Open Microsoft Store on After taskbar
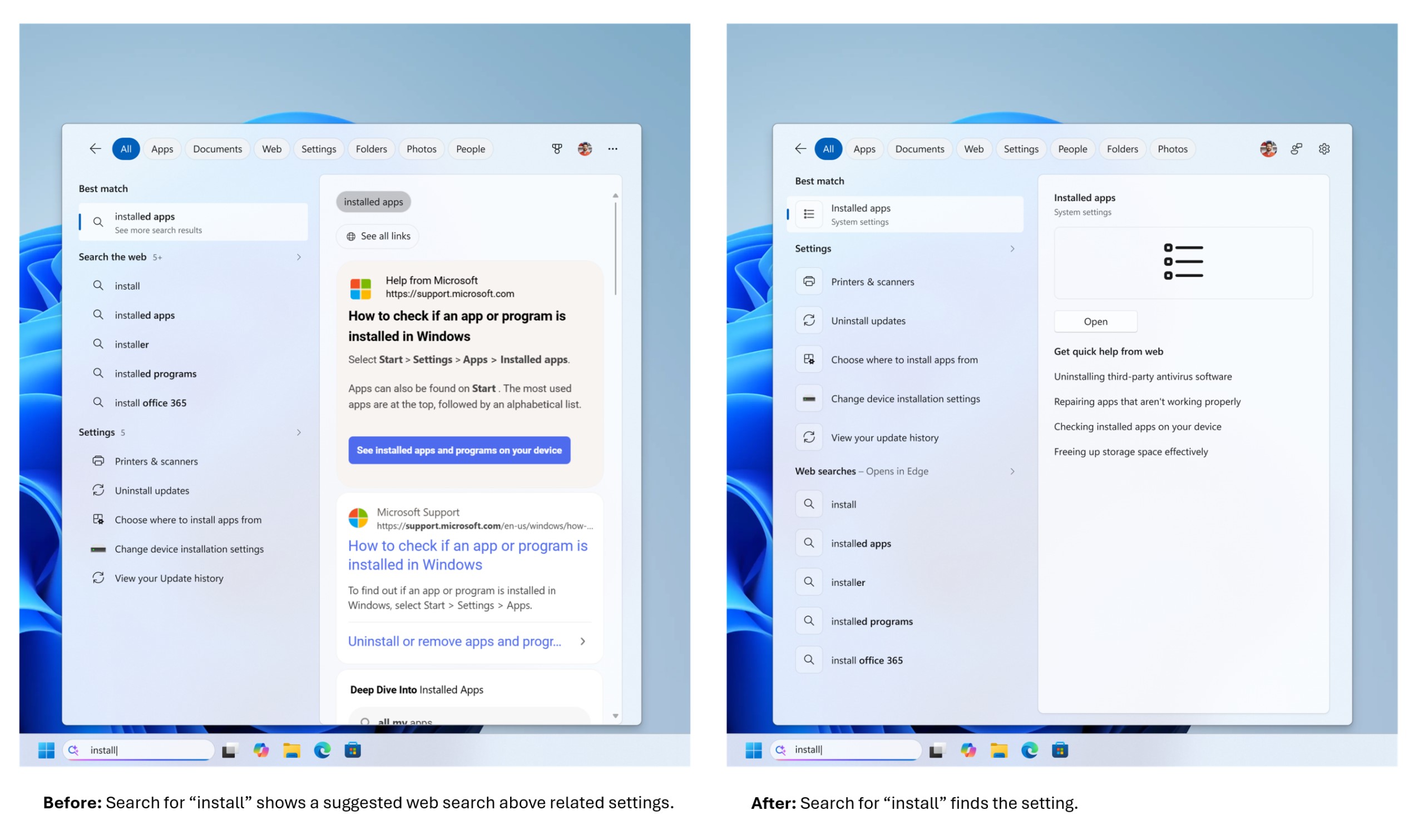1424x840 pixels. (x=1060, y=750)
